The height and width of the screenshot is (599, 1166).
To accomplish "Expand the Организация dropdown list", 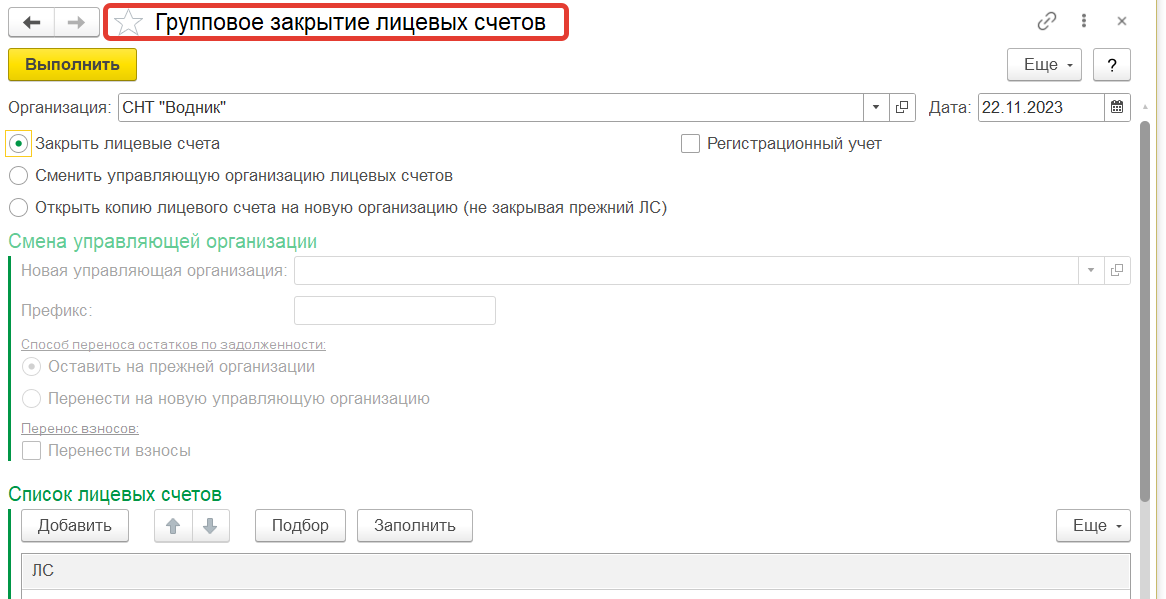I will pos(876,107).
